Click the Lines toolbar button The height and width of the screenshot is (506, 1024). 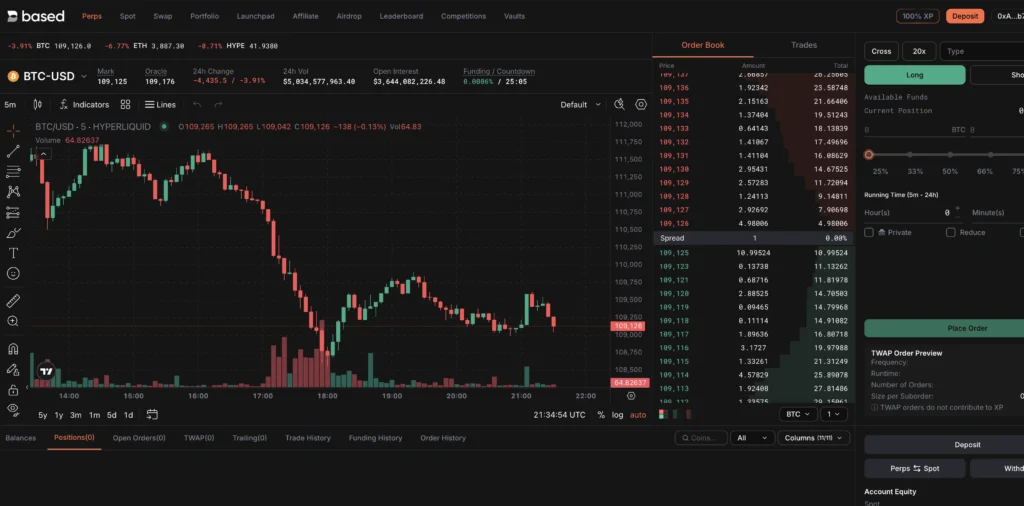[160, 104]
